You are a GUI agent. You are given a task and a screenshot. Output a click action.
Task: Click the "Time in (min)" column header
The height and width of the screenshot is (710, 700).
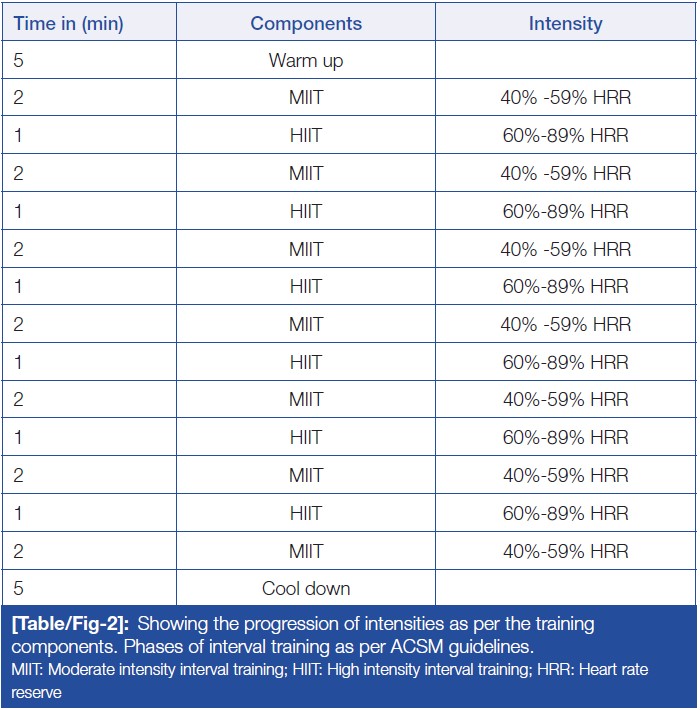point(67,23)
